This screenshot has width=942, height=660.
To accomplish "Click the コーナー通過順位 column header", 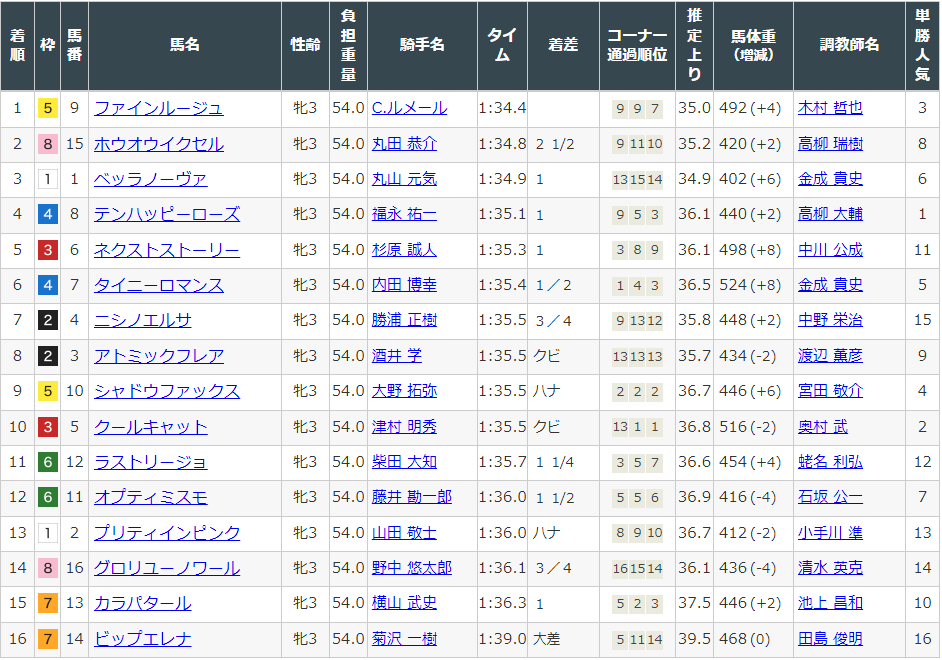I will [x=637, y=45].
